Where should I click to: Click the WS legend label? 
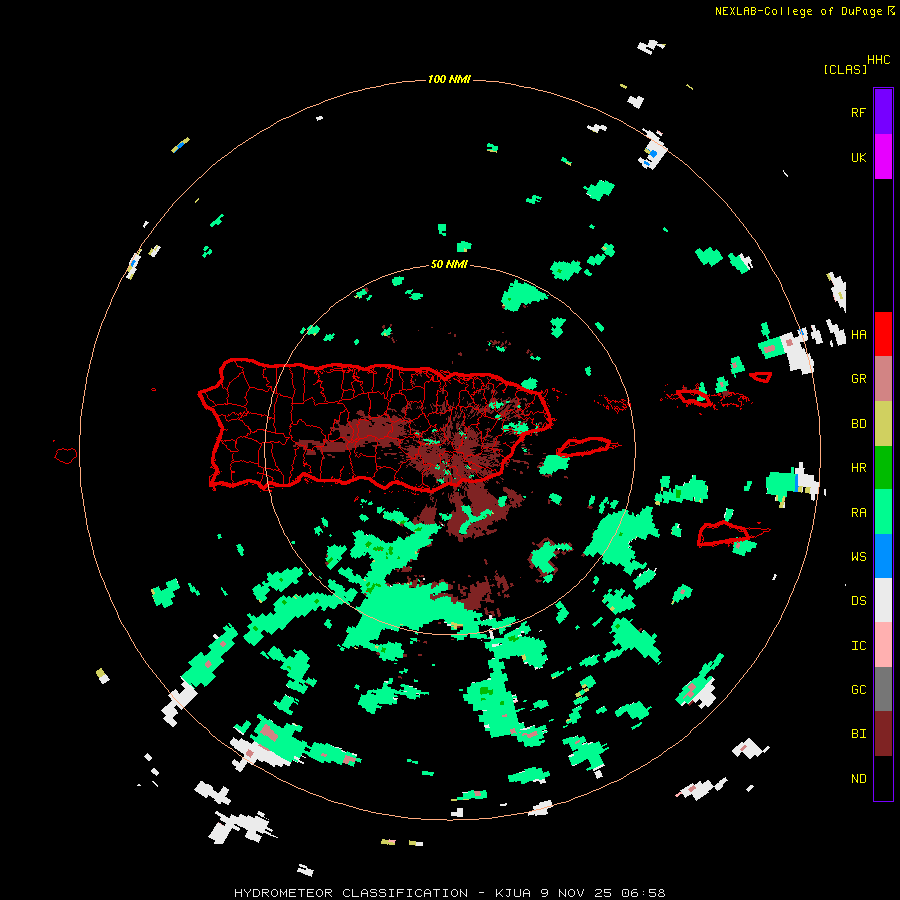pyautogui.click(x=858, y=556)
